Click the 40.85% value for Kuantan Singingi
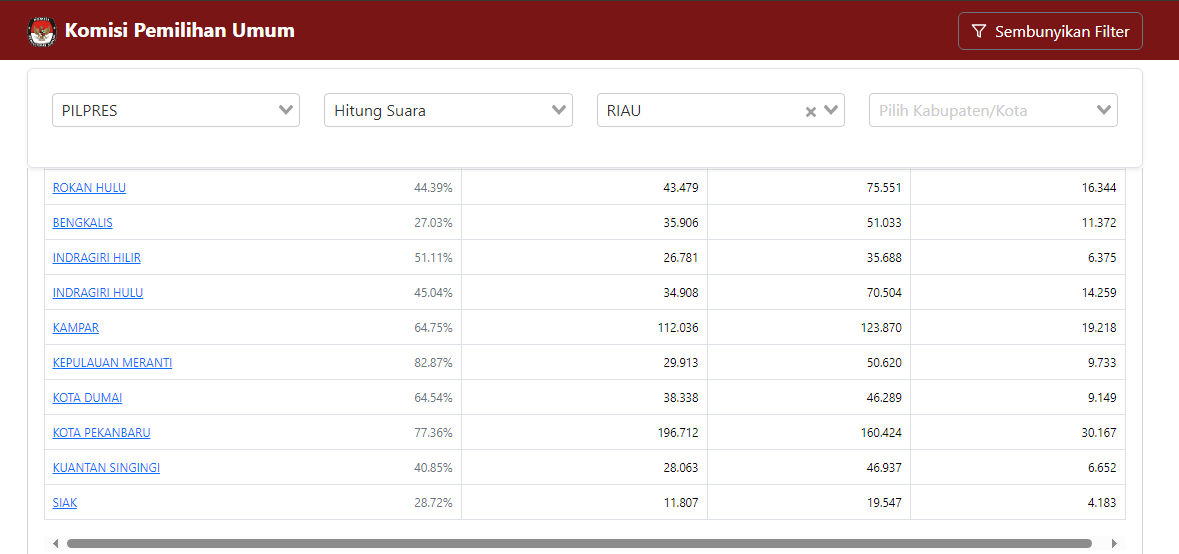The height and width of the screenshot is (554, 1179). click(x=433, y=468)
